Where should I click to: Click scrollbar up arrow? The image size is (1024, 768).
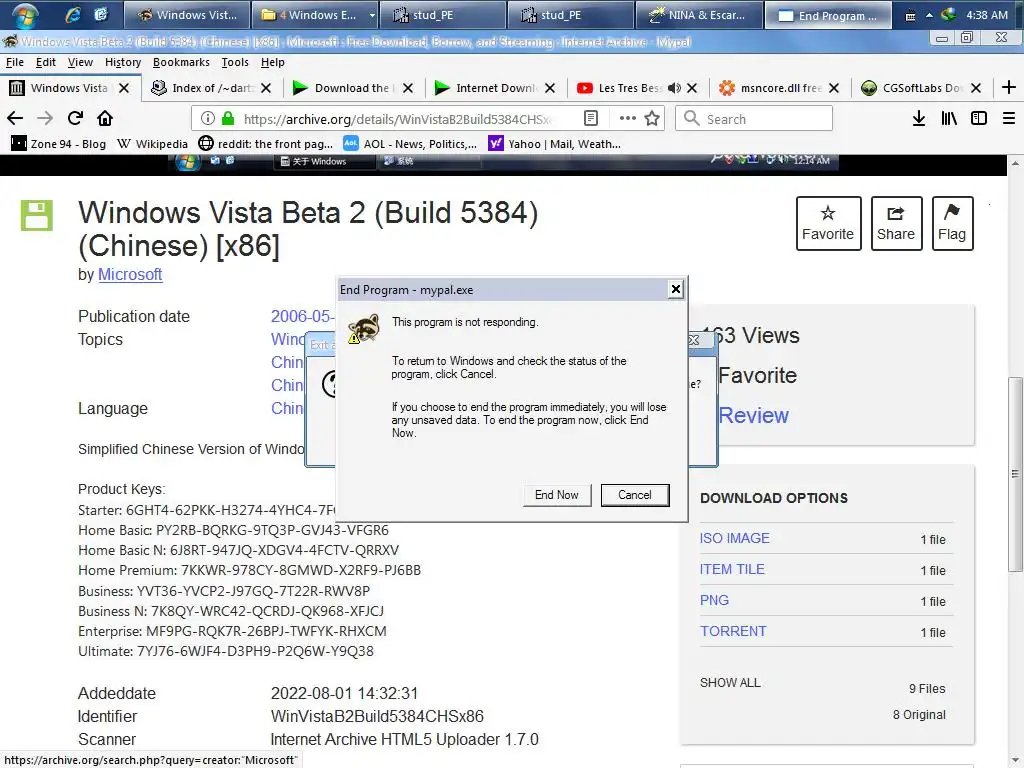[x=1015, y=163]
